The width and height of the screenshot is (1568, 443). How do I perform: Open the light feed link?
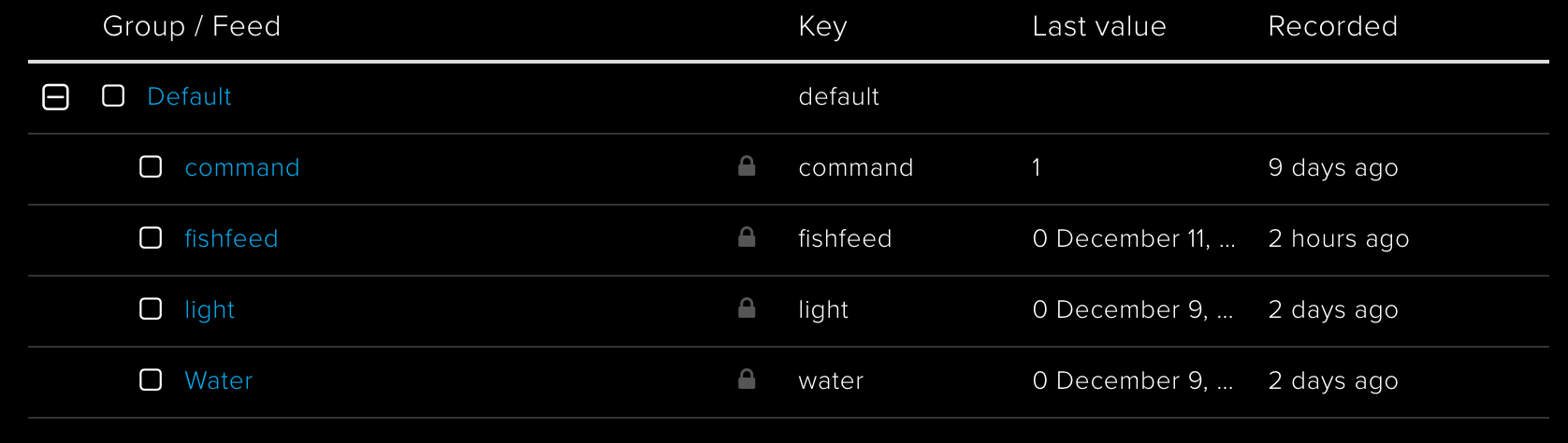pos(210,309)
